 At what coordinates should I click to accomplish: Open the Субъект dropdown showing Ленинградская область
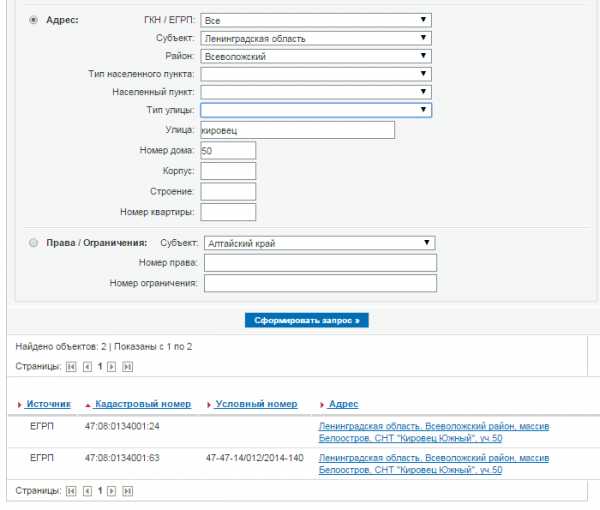click(316, 38)
